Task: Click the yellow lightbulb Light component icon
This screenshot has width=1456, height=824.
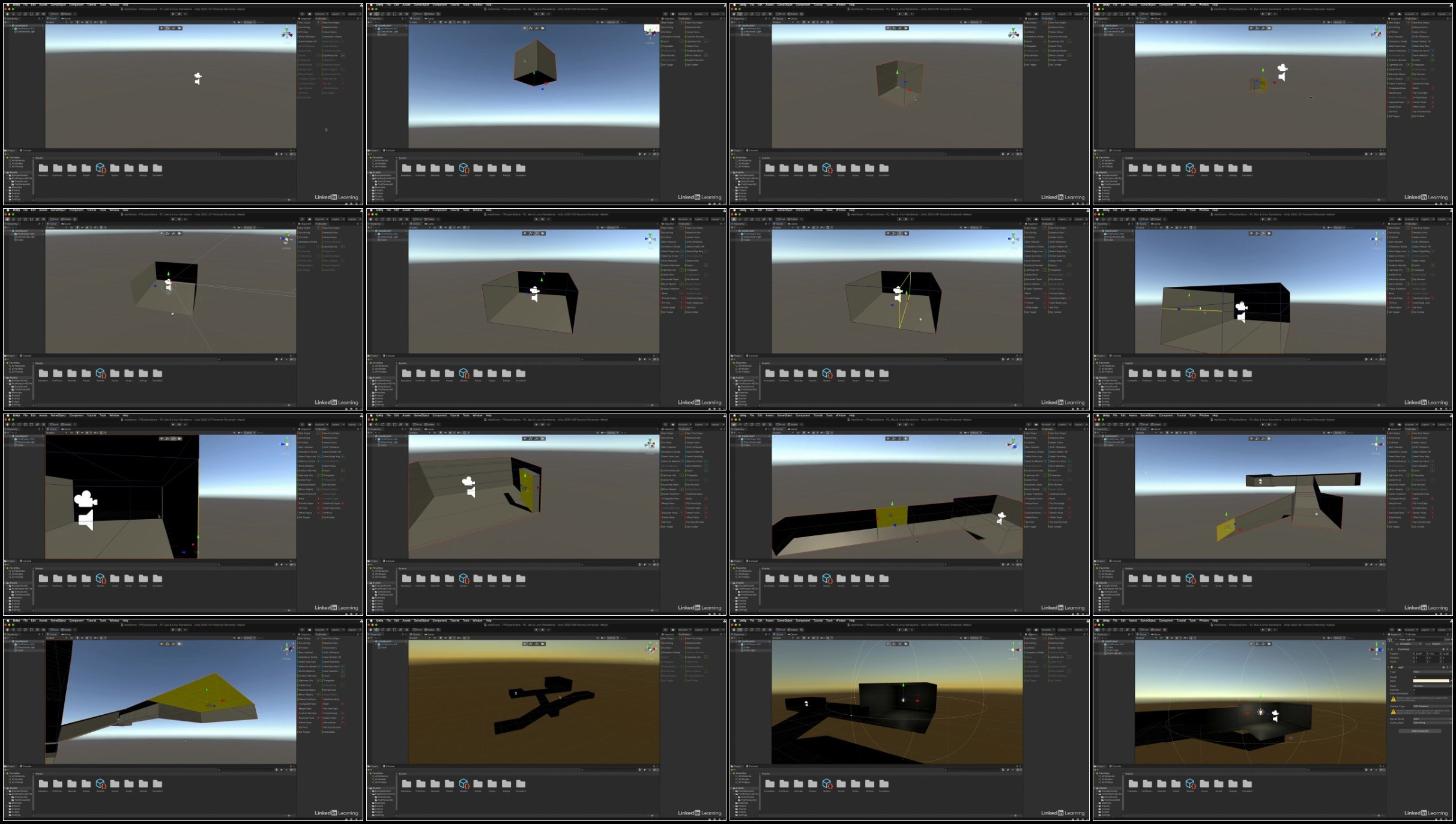Action: coord(1392,667)
